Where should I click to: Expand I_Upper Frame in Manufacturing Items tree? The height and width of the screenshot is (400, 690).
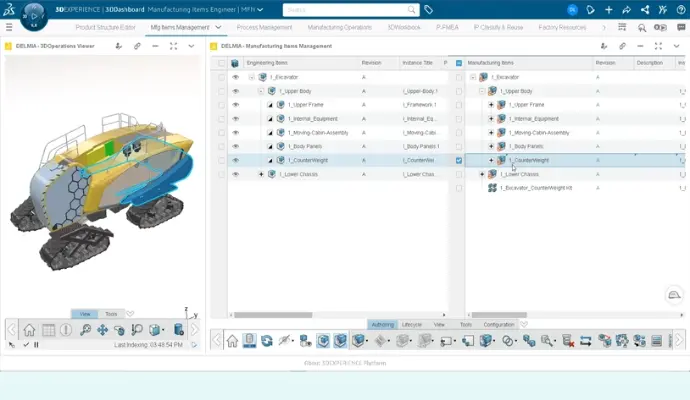click(491, 105)
